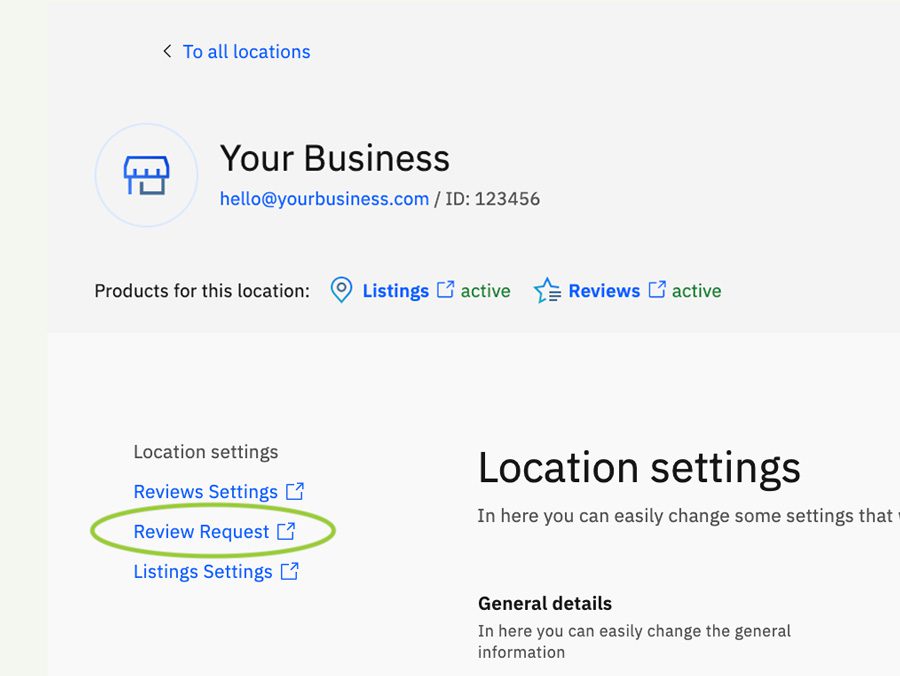900x676 pixels.
Task: Click the large Location settings heading
Action: [639, 468]
